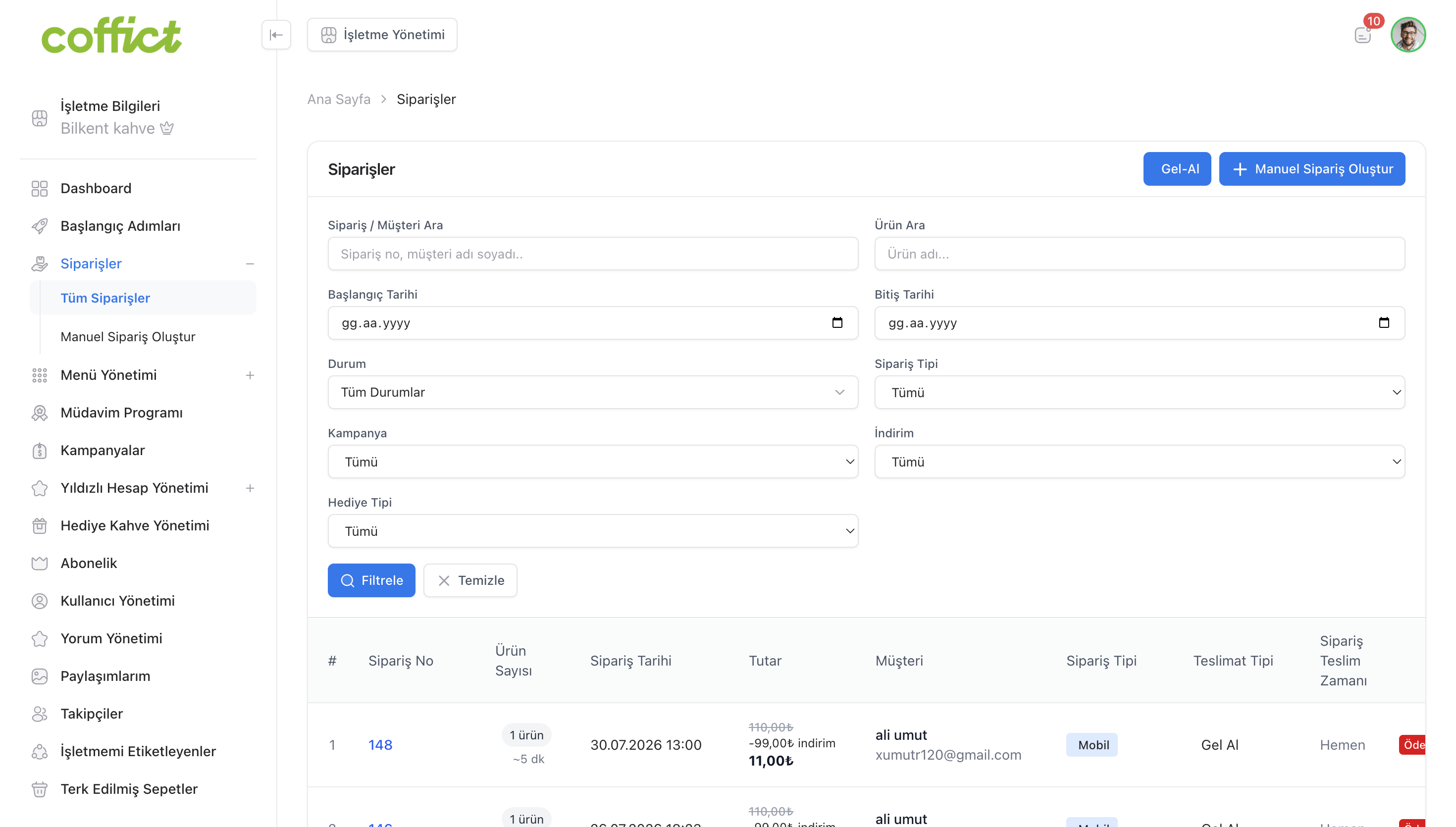This screenshot has height=827, width=1456.
Task: Click the coffict logo
Action: coord(111,35)
